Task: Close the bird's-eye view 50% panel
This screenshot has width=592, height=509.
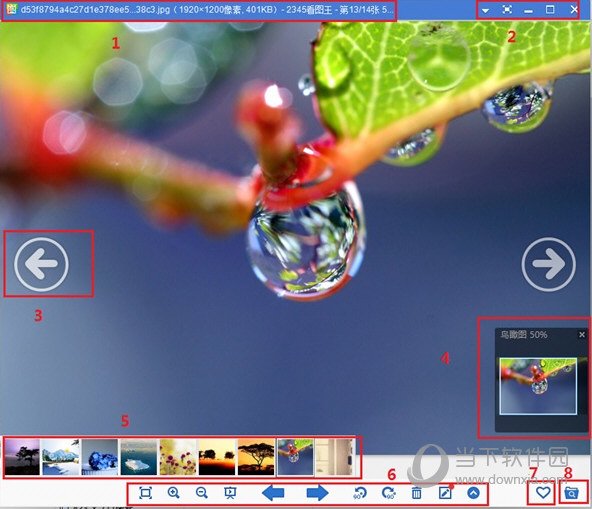Action: 582,335
